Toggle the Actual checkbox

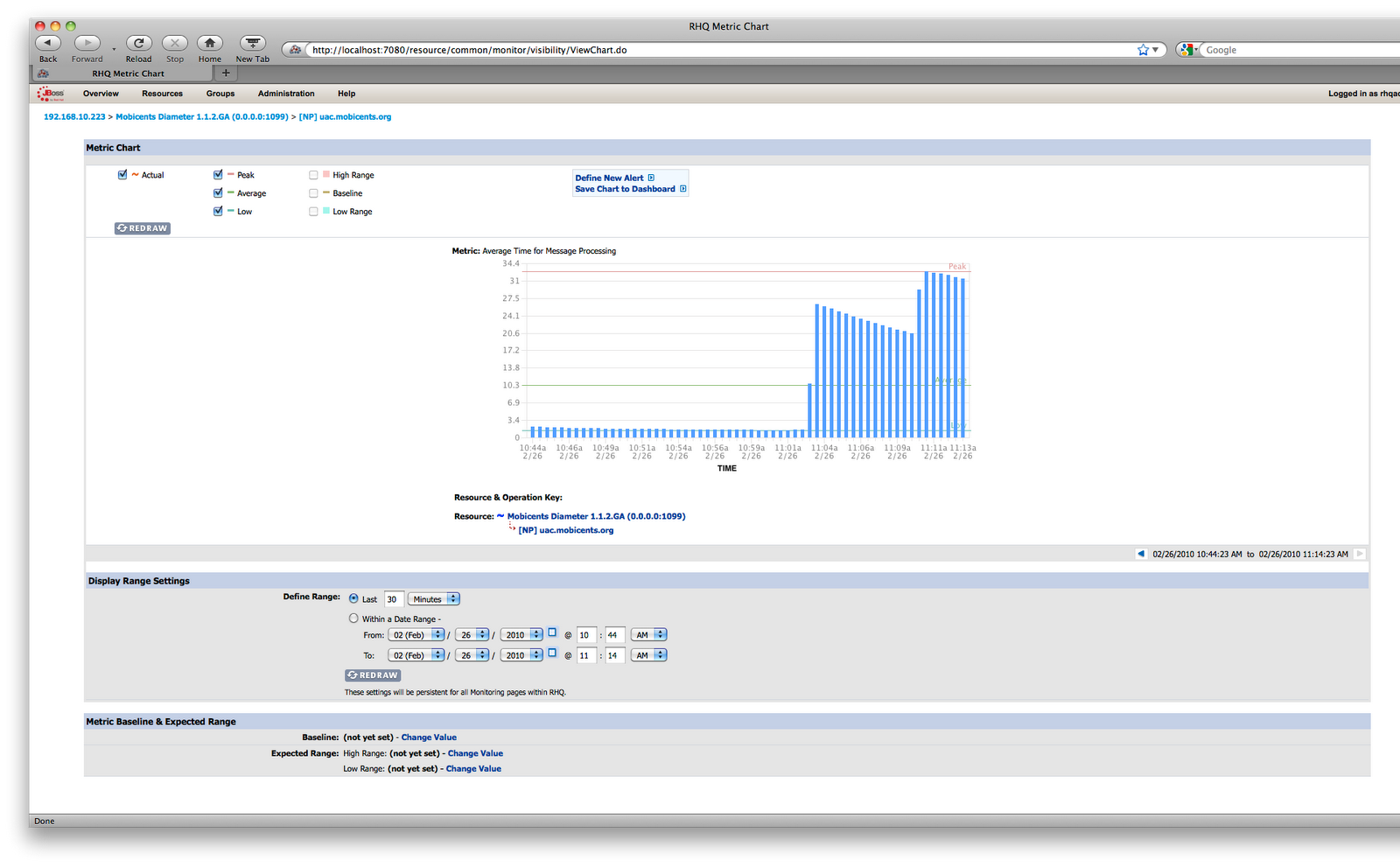click(x=122, y=174)
